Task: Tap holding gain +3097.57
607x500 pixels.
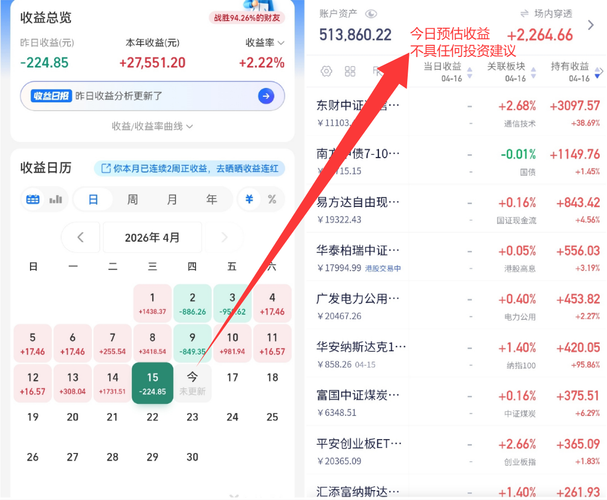Action: pyautogui.click(x=575, y=105)
